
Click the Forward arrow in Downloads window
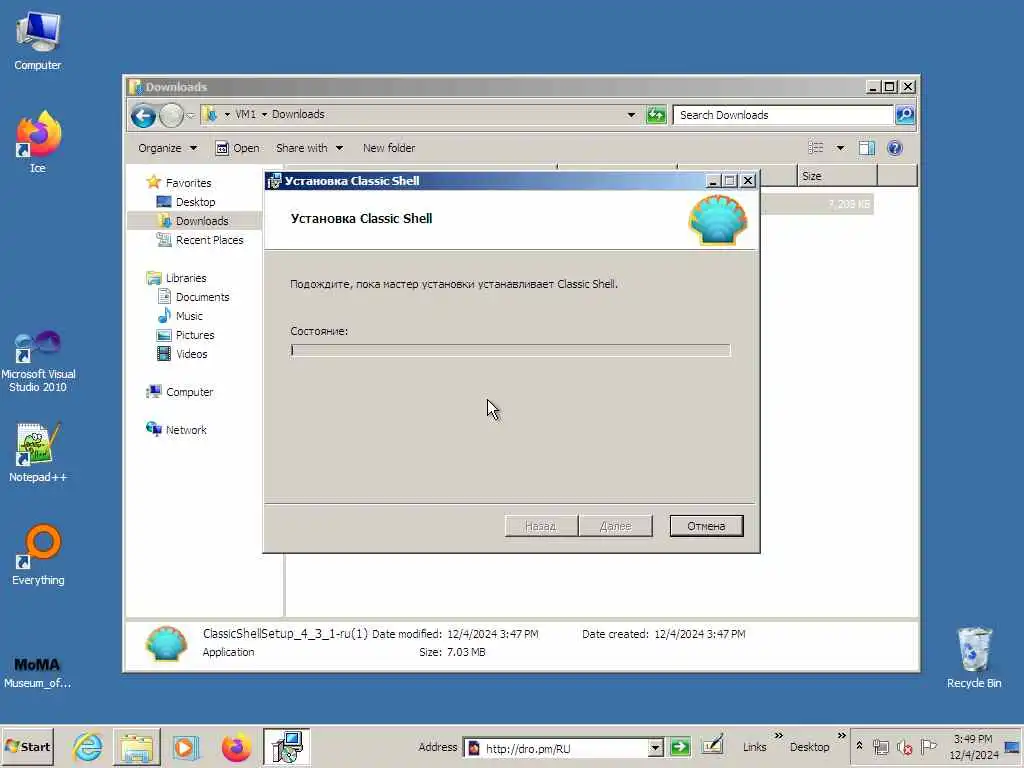coord(171,116)
